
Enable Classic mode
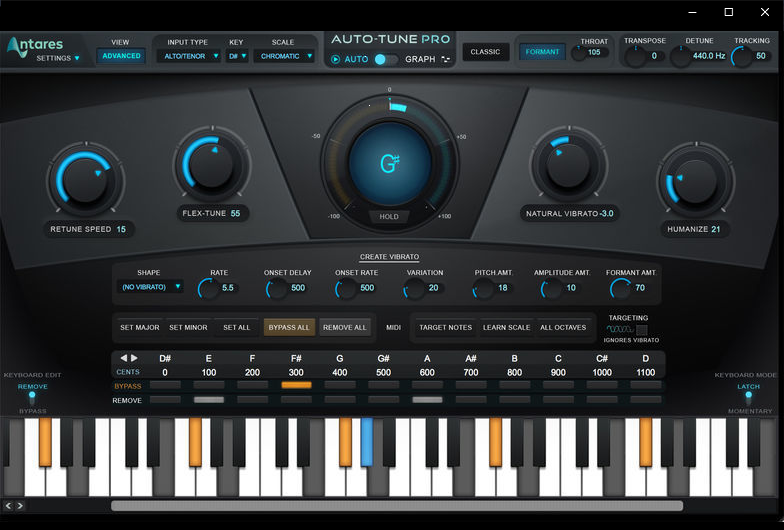pyautogui.click(x=486, y=52)
